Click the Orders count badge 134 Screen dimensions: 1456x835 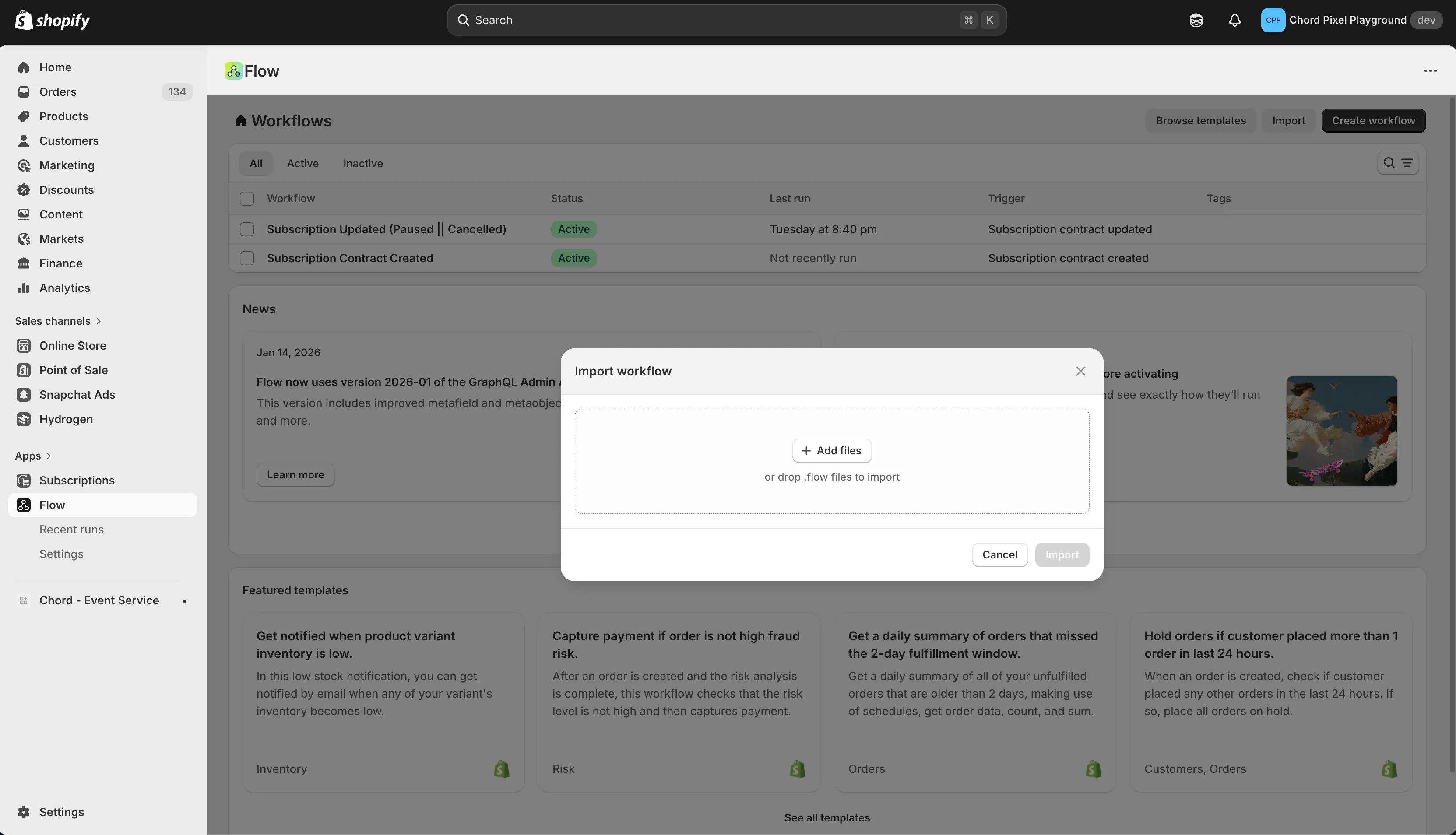click(x=177, y=92)
